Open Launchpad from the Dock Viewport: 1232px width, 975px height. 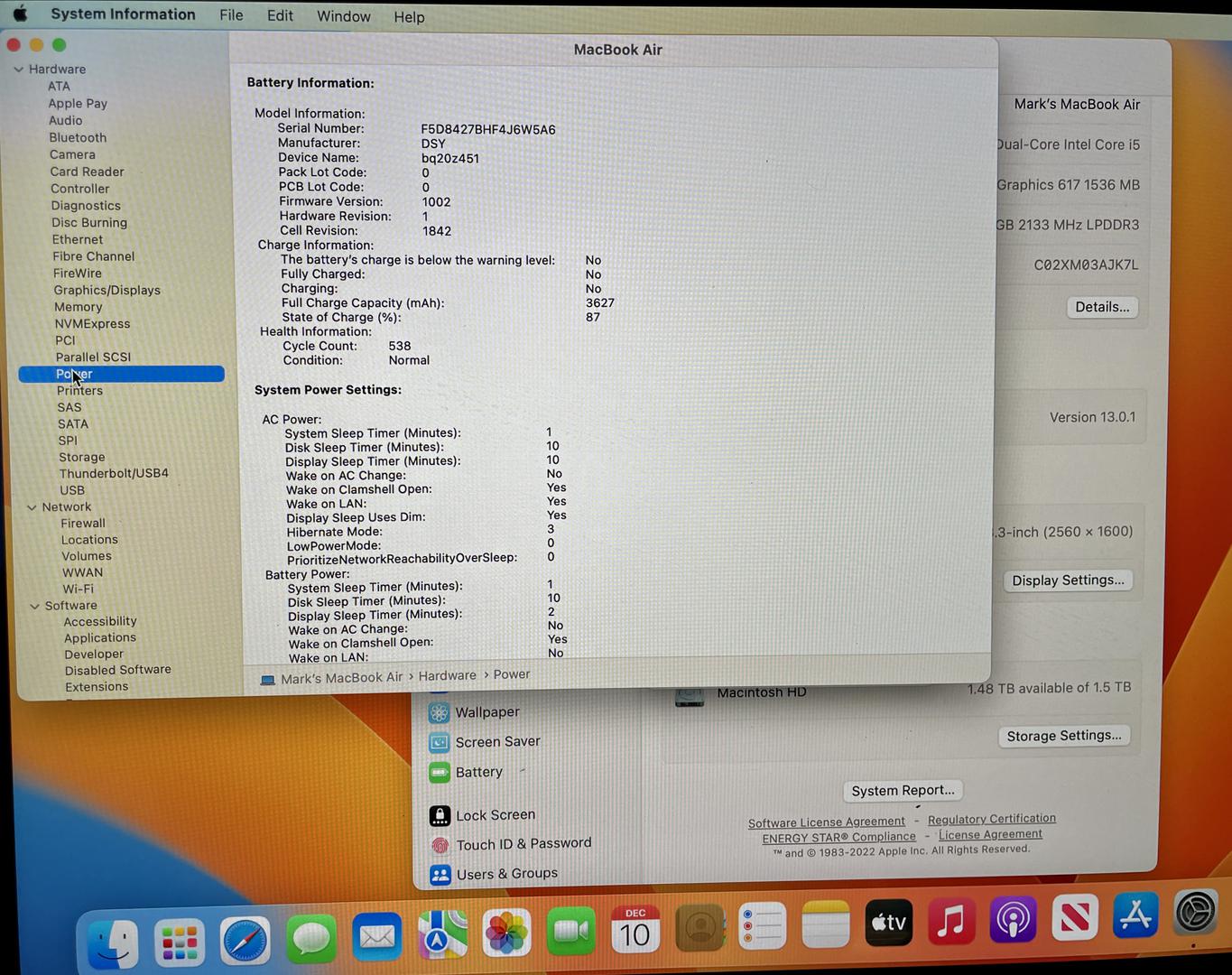[179, 942]
